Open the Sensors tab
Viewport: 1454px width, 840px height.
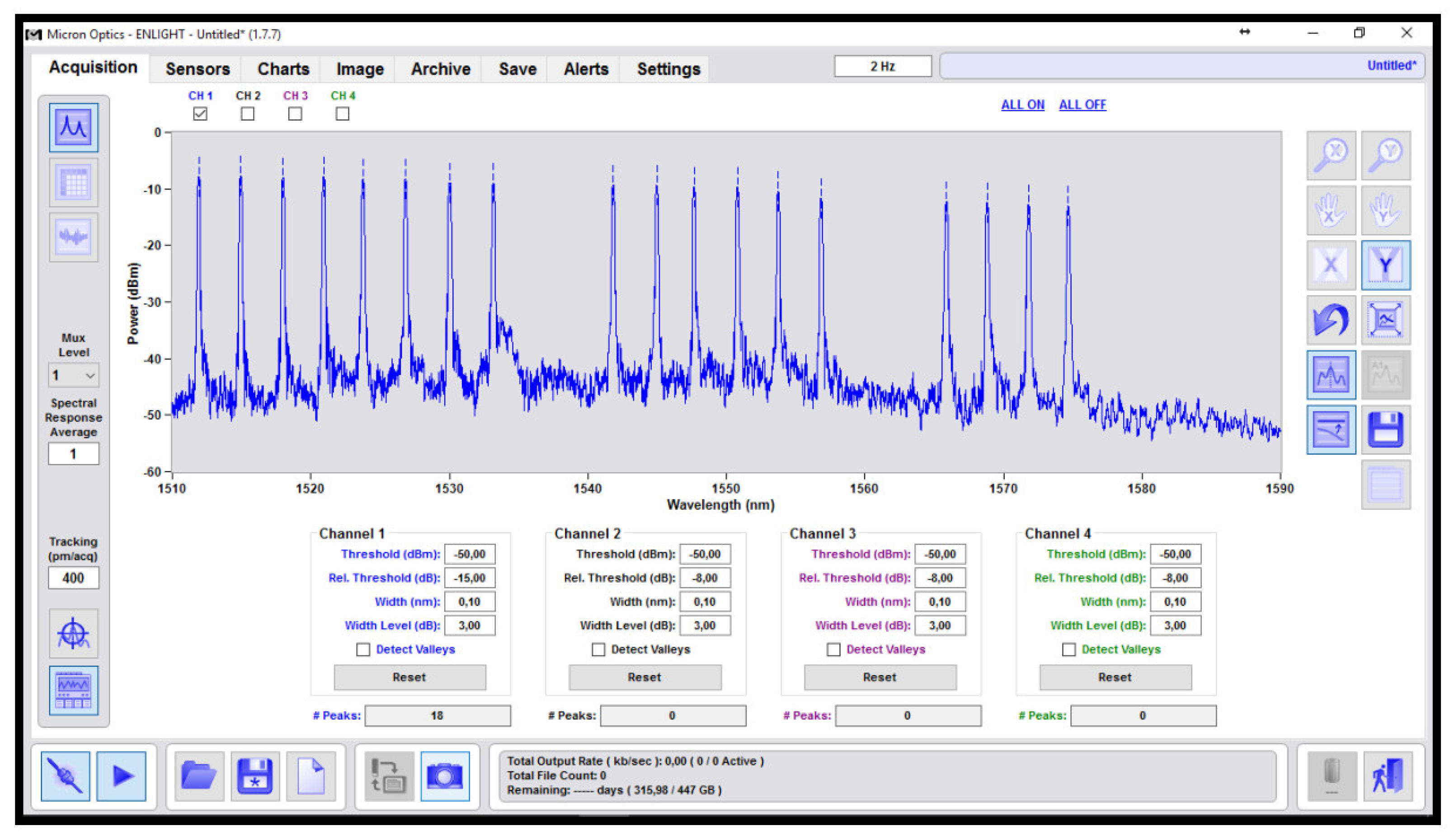click(198, 69)
